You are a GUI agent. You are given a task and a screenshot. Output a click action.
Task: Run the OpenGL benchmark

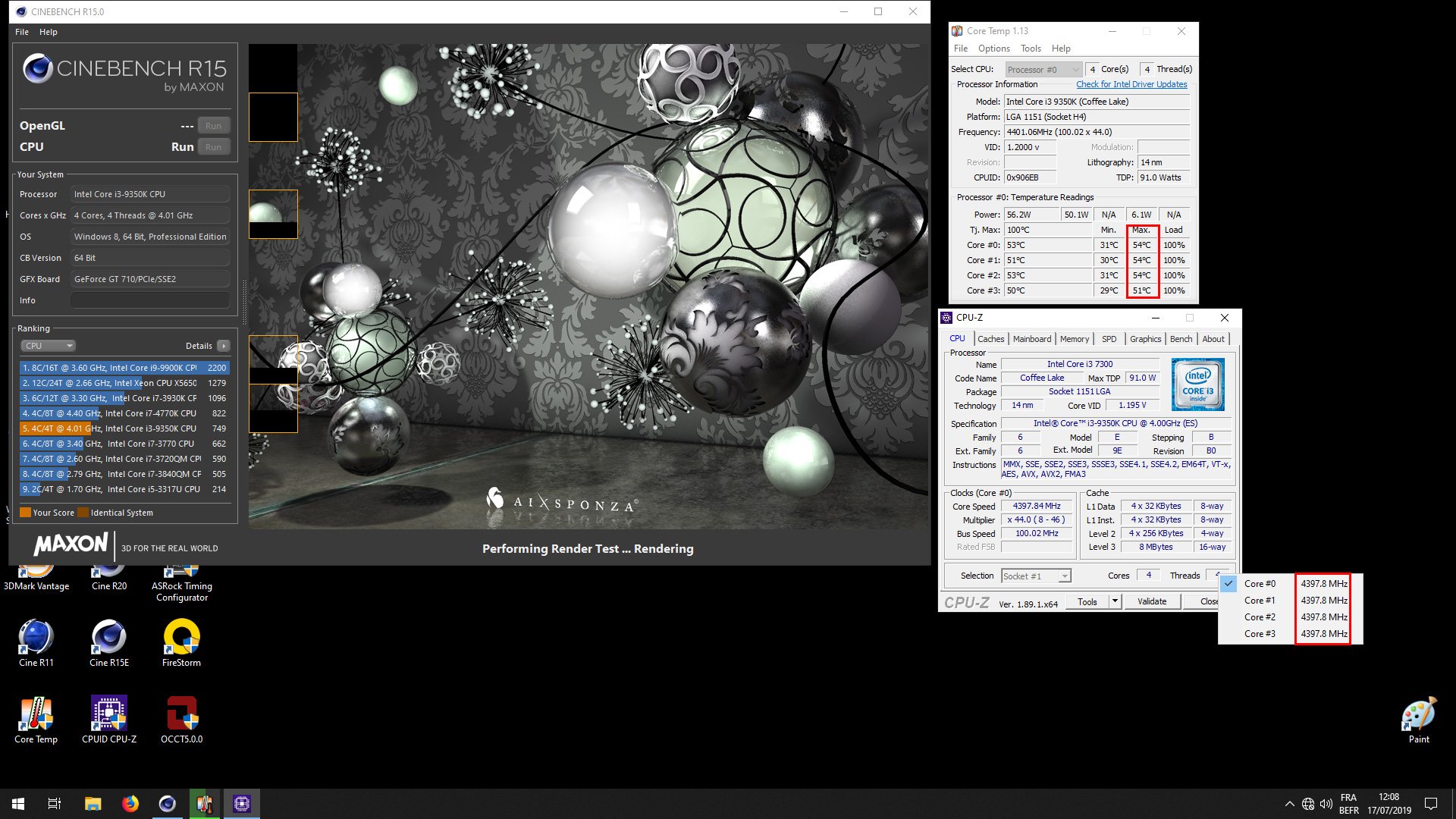pyautogui.click(x=213, y=126)
